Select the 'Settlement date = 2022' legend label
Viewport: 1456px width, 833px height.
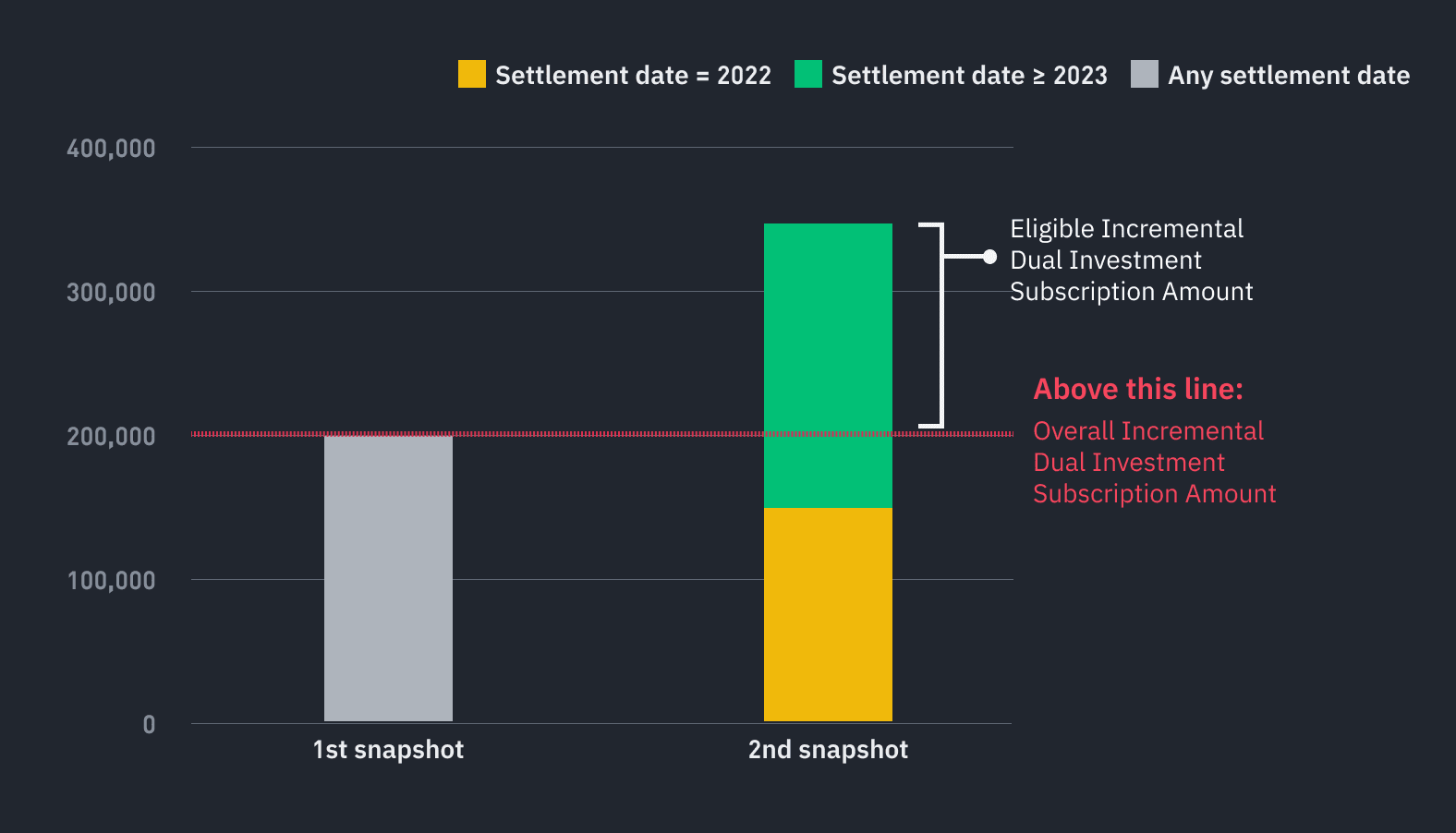(633, 75)
